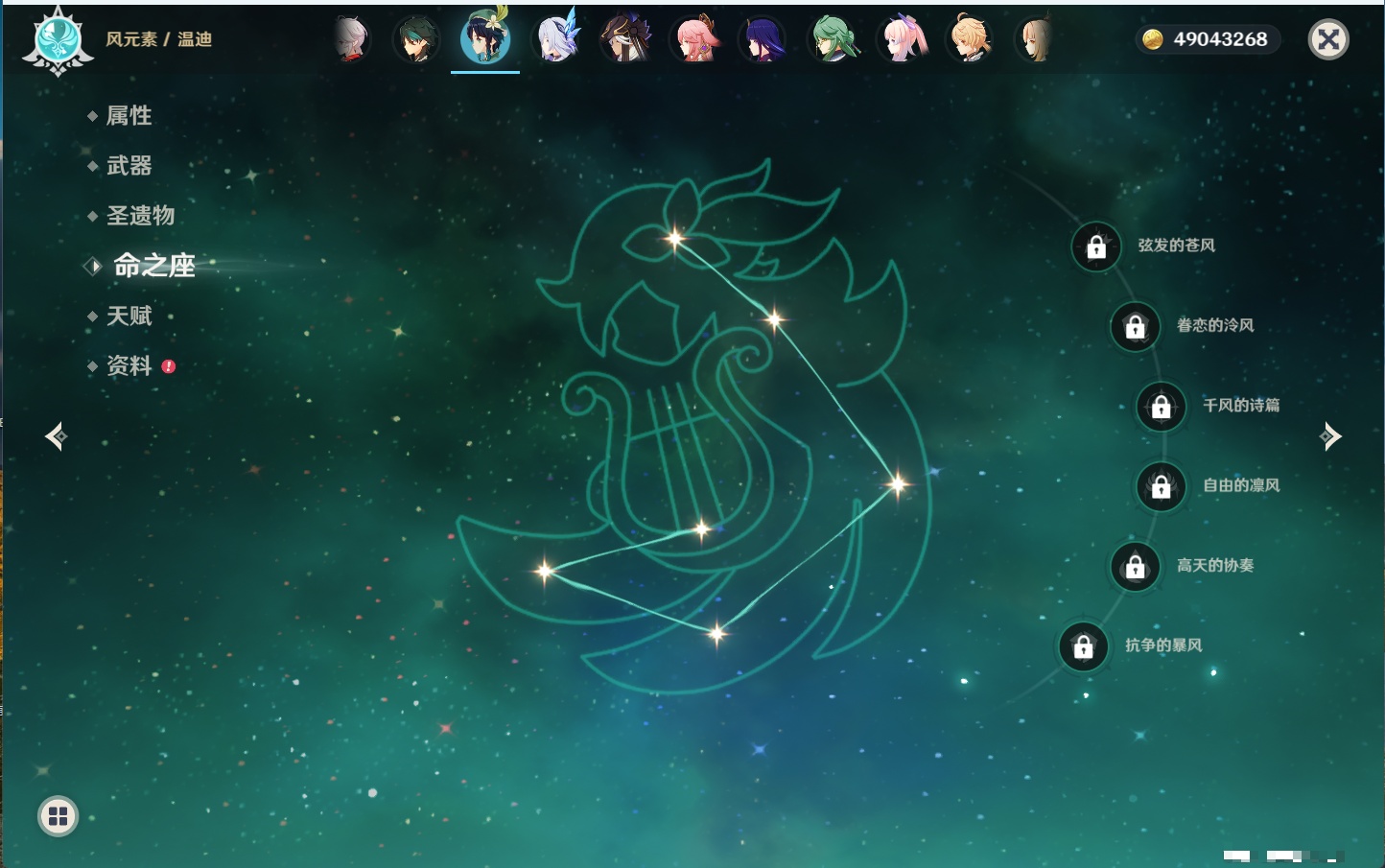Open 资料 profile tab with red alert
1385x868 pixels.
click(x=129, y=366)
